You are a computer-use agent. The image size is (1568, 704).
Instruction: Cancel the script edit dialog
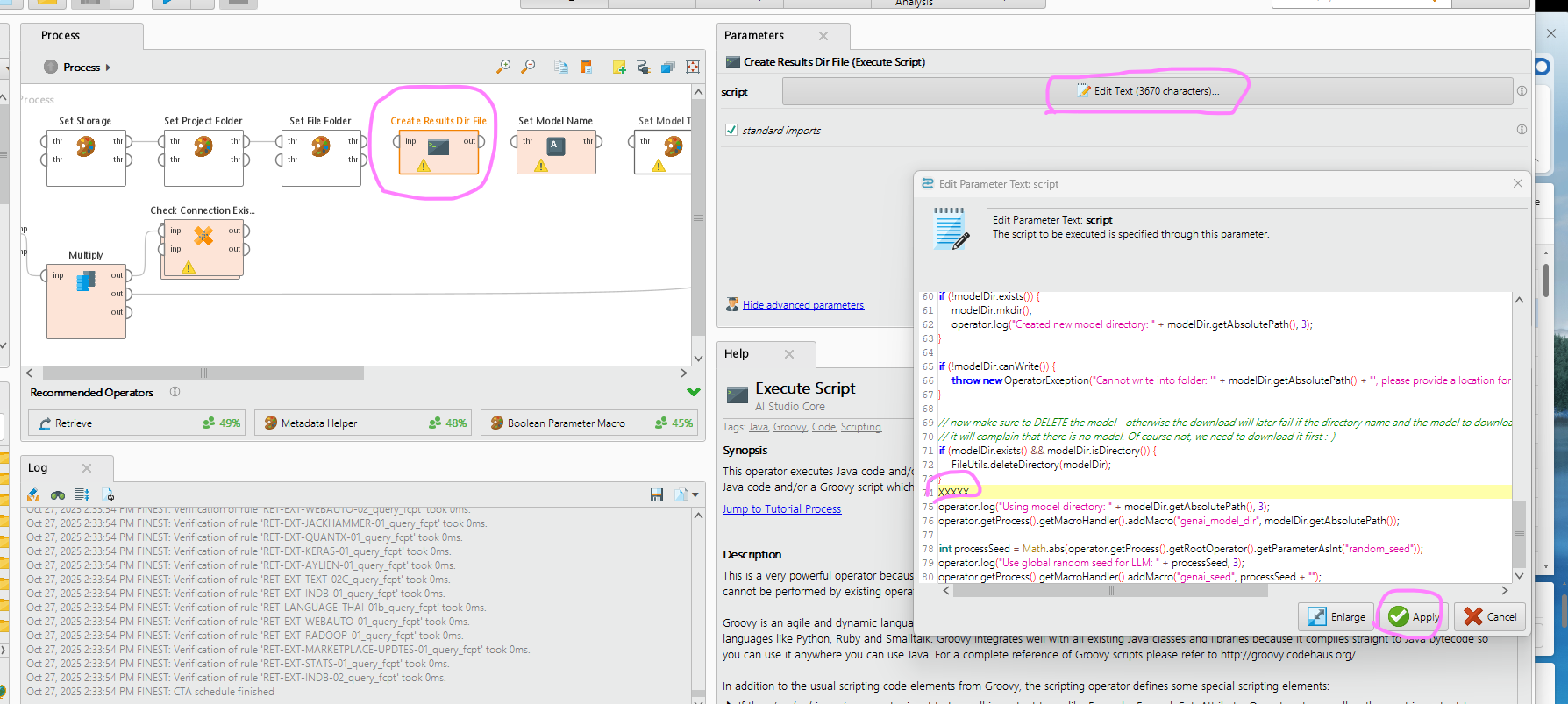[1490, 616]
